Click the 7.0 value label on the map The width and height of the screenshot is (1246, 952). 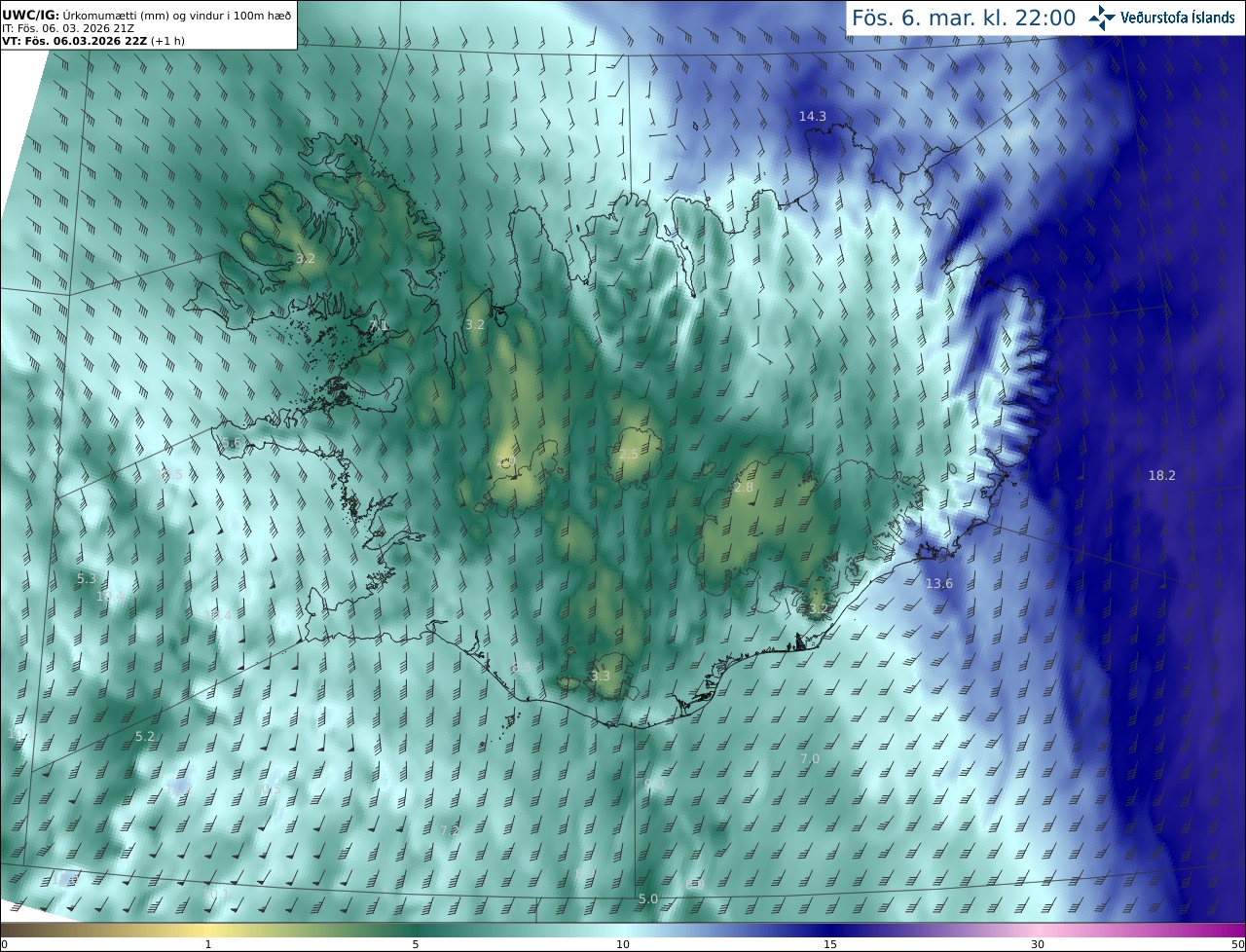pyautogui.click(x=810, y=758)
